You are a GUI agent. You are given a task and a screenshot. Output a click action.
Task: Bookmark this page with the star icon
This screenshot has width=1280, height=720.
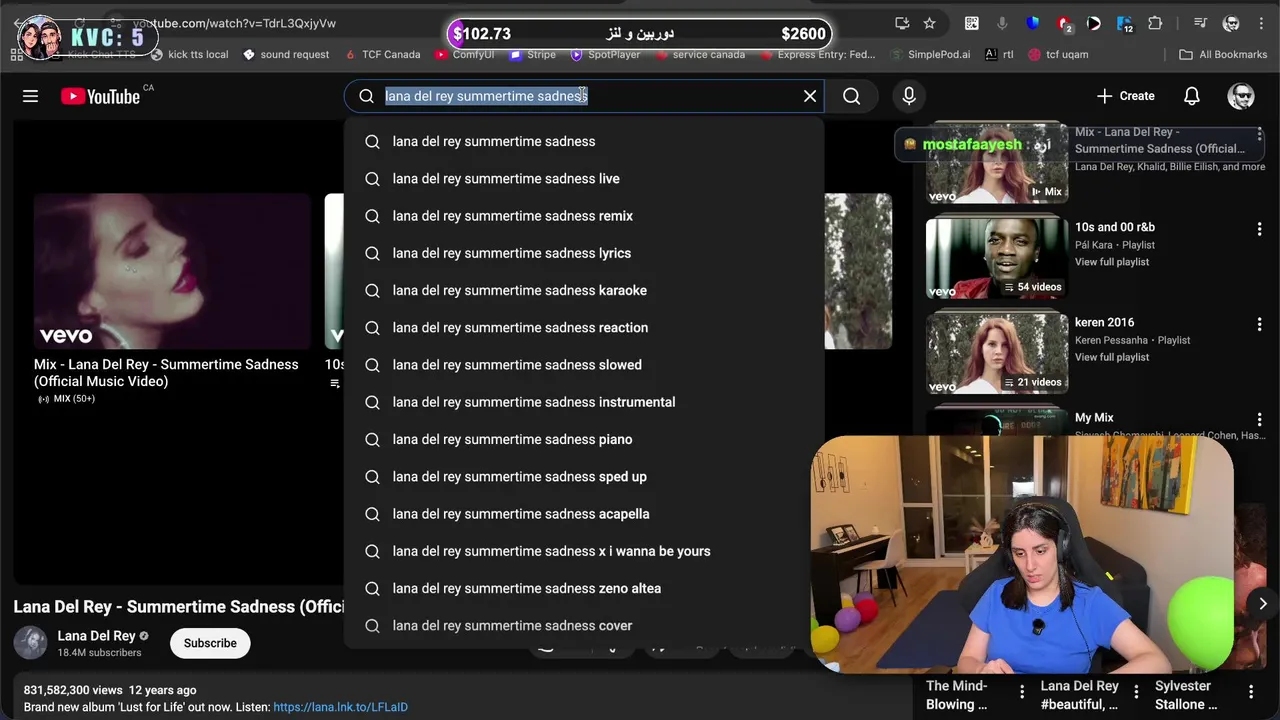click(x=929, y=23)
